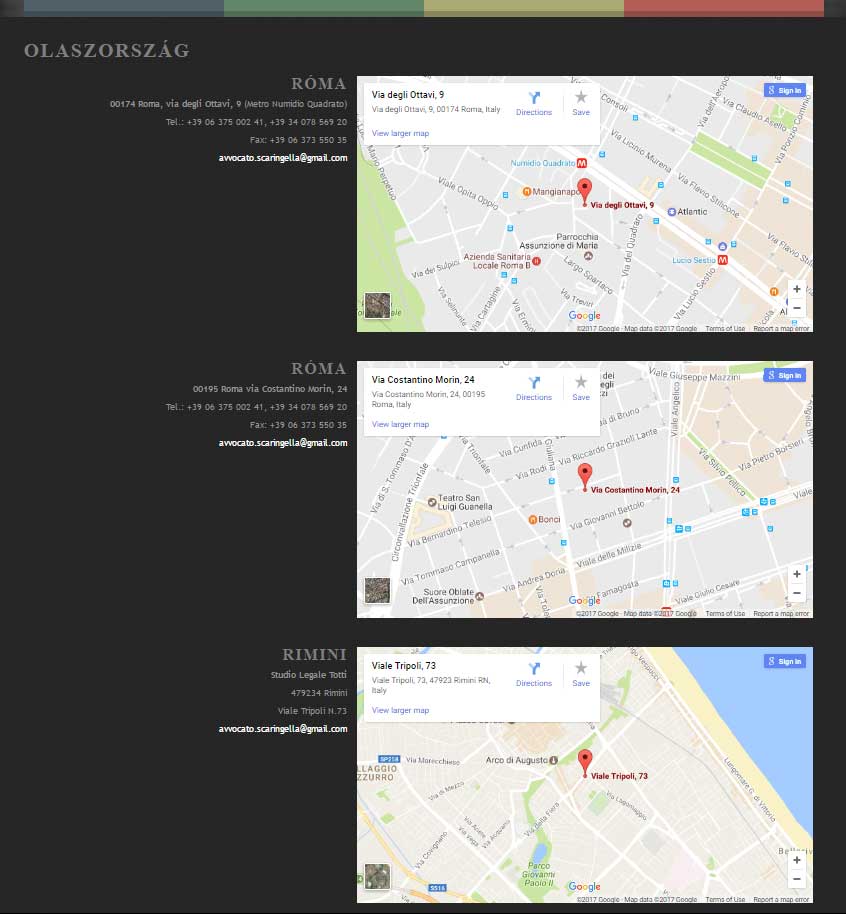Toggle satellite imagery on the Rimini map

tap(377, 876)
